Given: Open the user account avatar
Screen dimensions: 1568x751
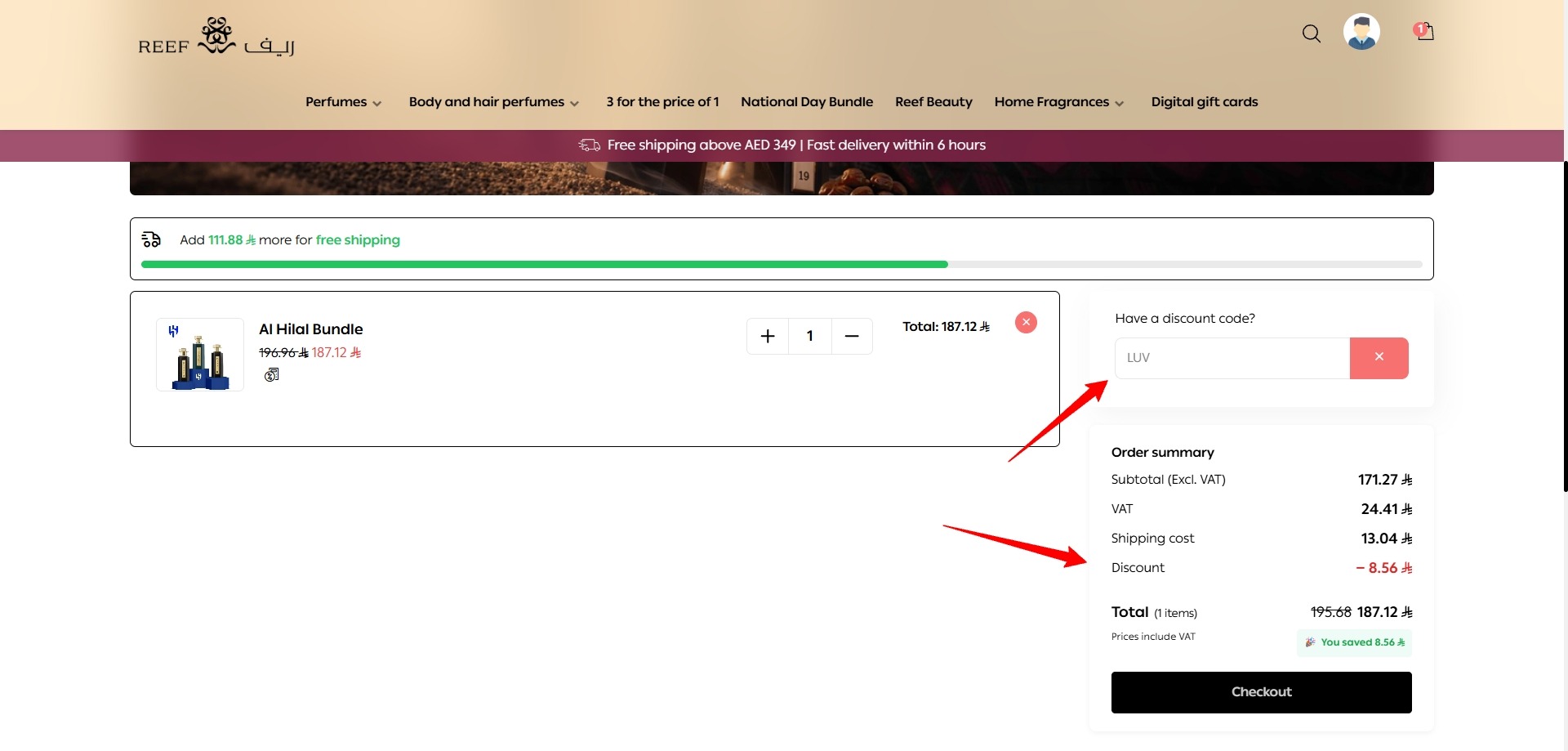Looking at the screenshot, I should tap(1361, 32).
